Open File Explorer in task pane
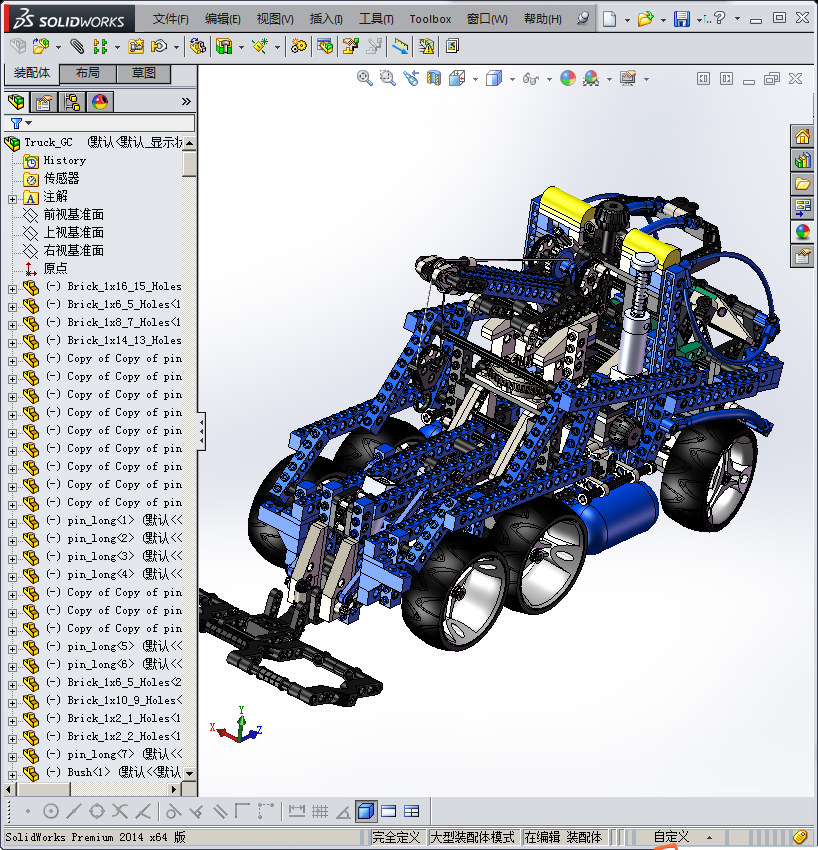The height and width of the screenshot is (850, 818). (802, 184)
